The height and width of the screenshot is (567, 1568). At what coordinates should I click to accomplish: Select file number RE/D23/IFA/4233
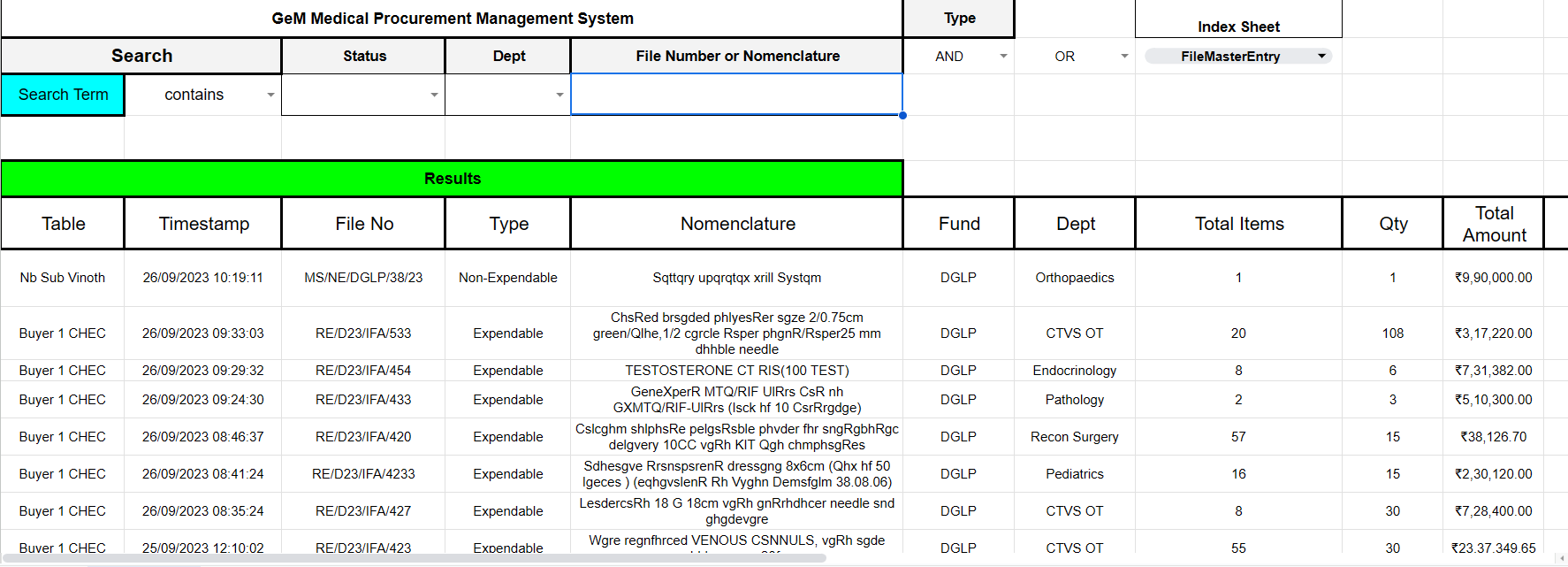(x=363, y=474)
